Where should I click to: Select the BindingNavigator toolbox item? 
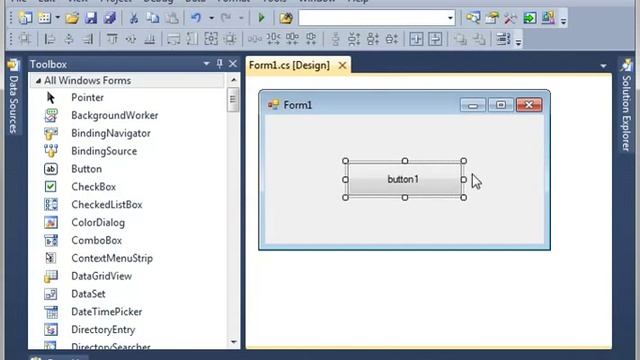[x=111, y=133]
